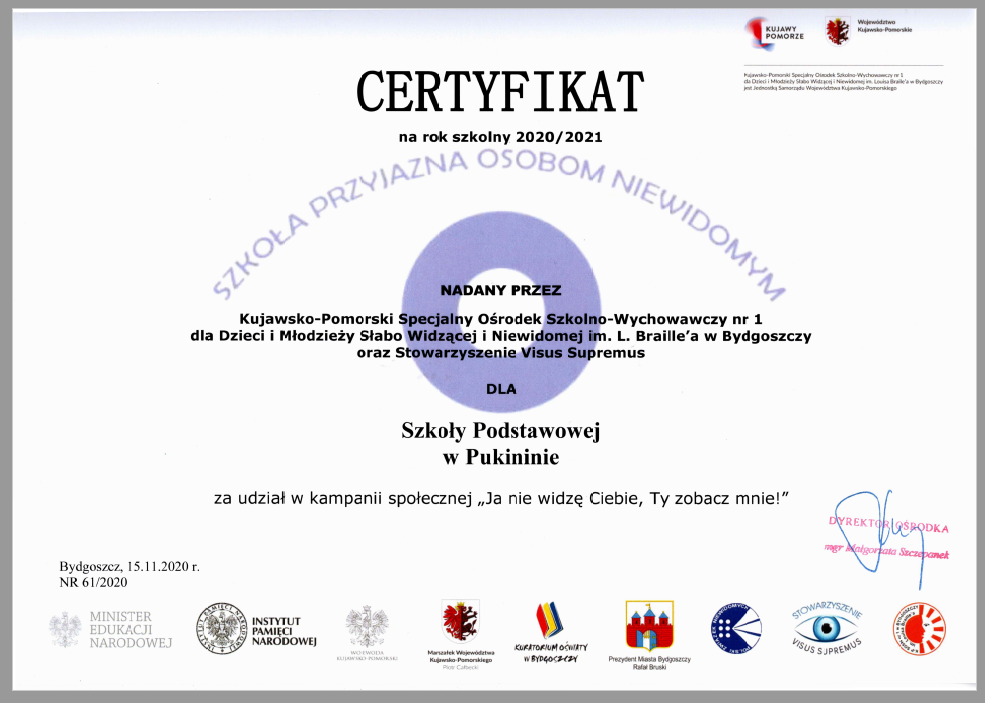This screenshot has height=703, width=985.
Task: Click the Wojewoda Kujawsko-Pomorski eagle emblem
Action: (x=360, y=627)
